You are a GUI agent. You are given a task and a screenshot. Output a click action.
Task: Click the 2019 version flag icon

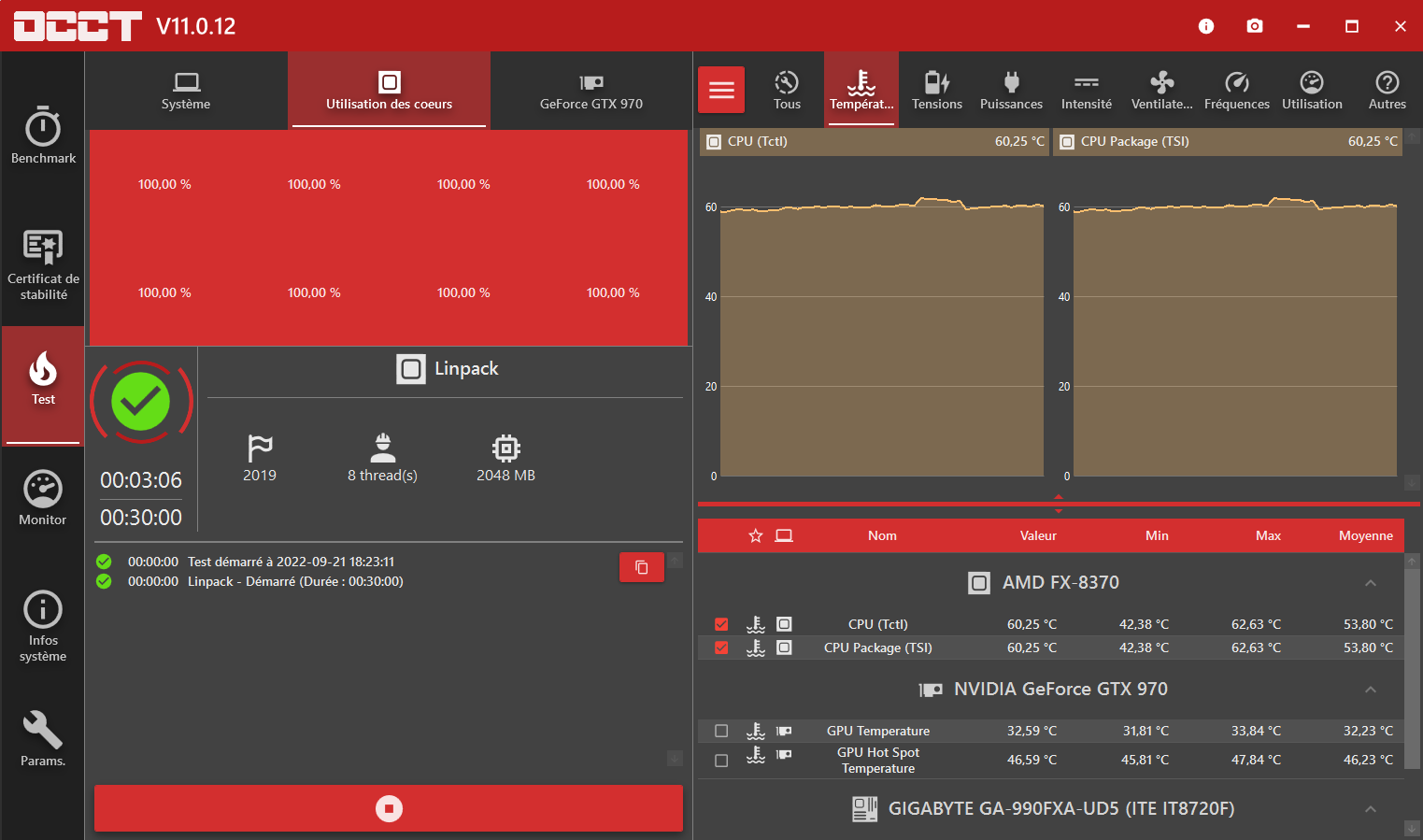pos(260,448)
